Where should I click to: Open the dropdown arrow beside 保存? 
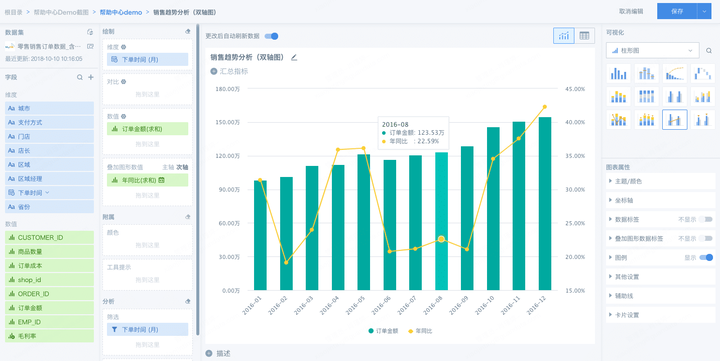click(704, 11)
